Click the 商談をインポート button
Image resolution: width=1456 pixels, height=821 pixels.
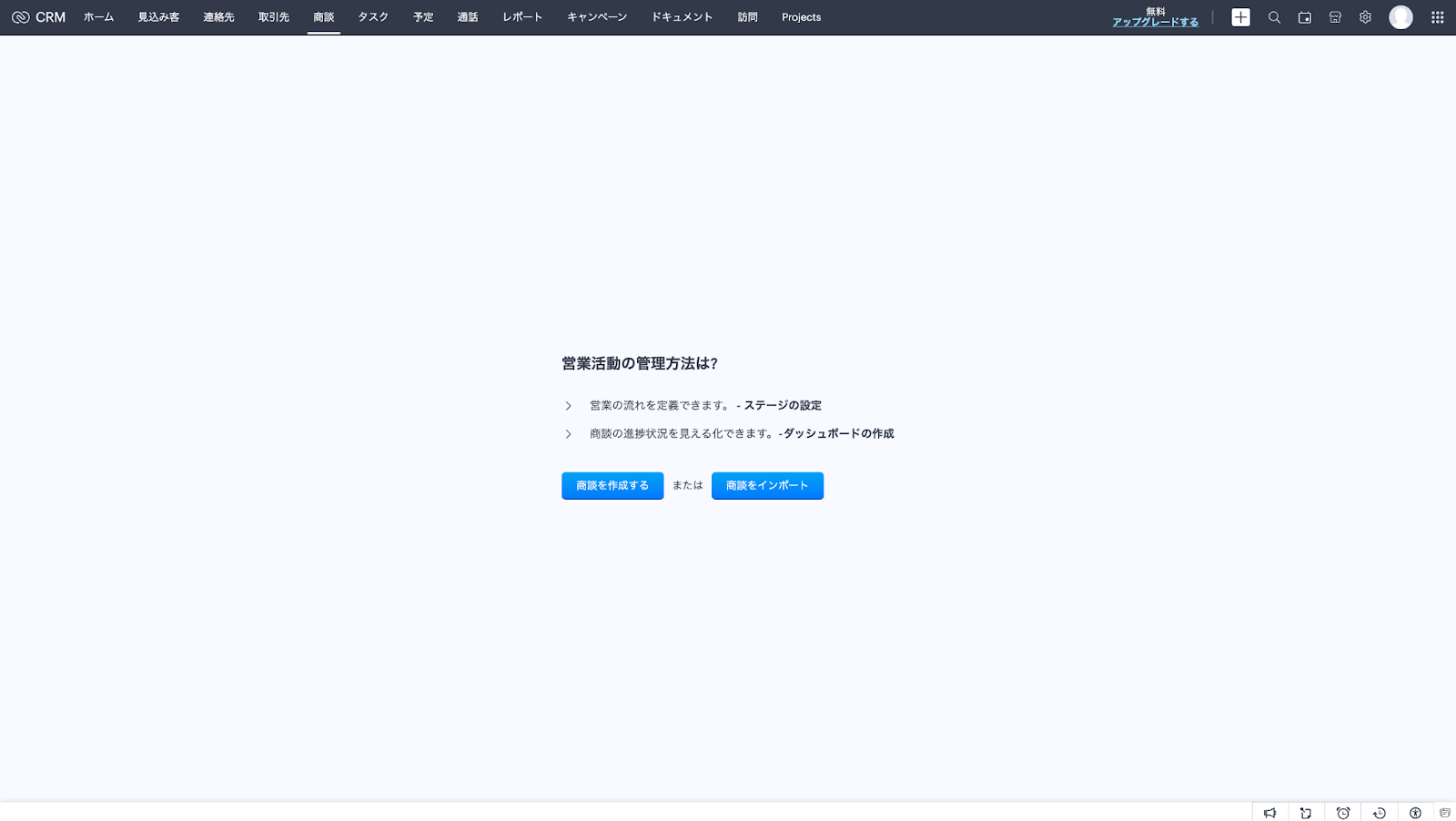click(x=767, y=485)
